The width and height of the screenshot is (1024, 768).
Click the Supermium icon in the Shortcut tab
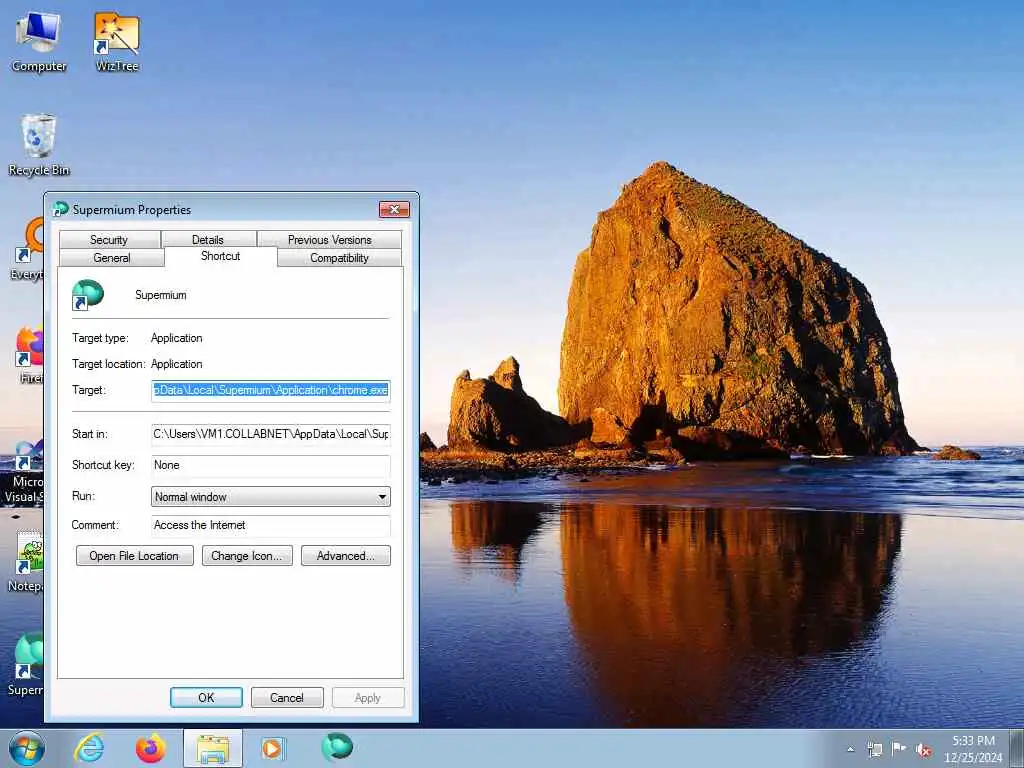pos(88,295)
